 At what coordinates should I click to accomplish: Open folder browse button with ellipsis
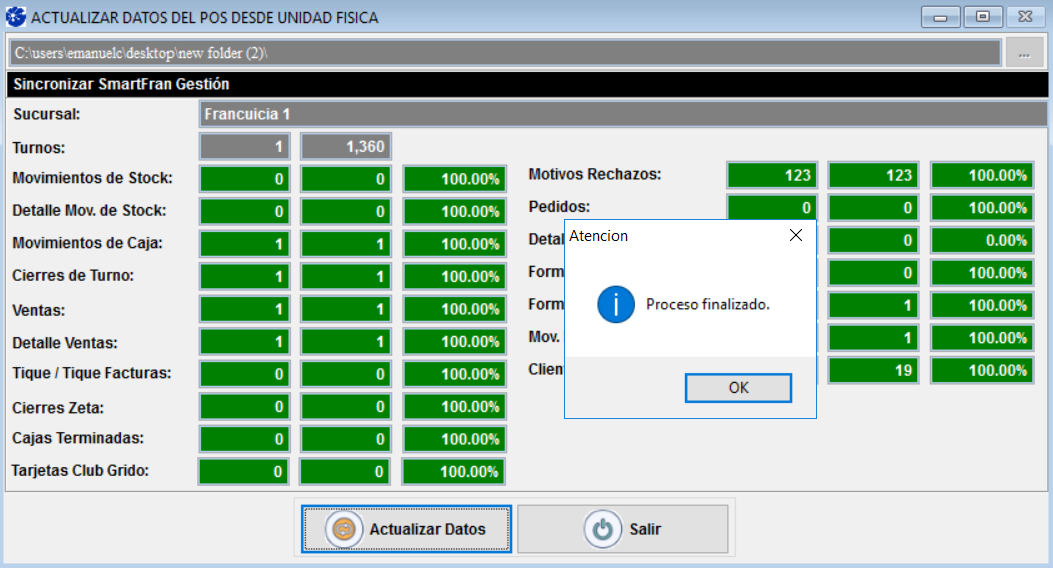[x=1023, y=53]
